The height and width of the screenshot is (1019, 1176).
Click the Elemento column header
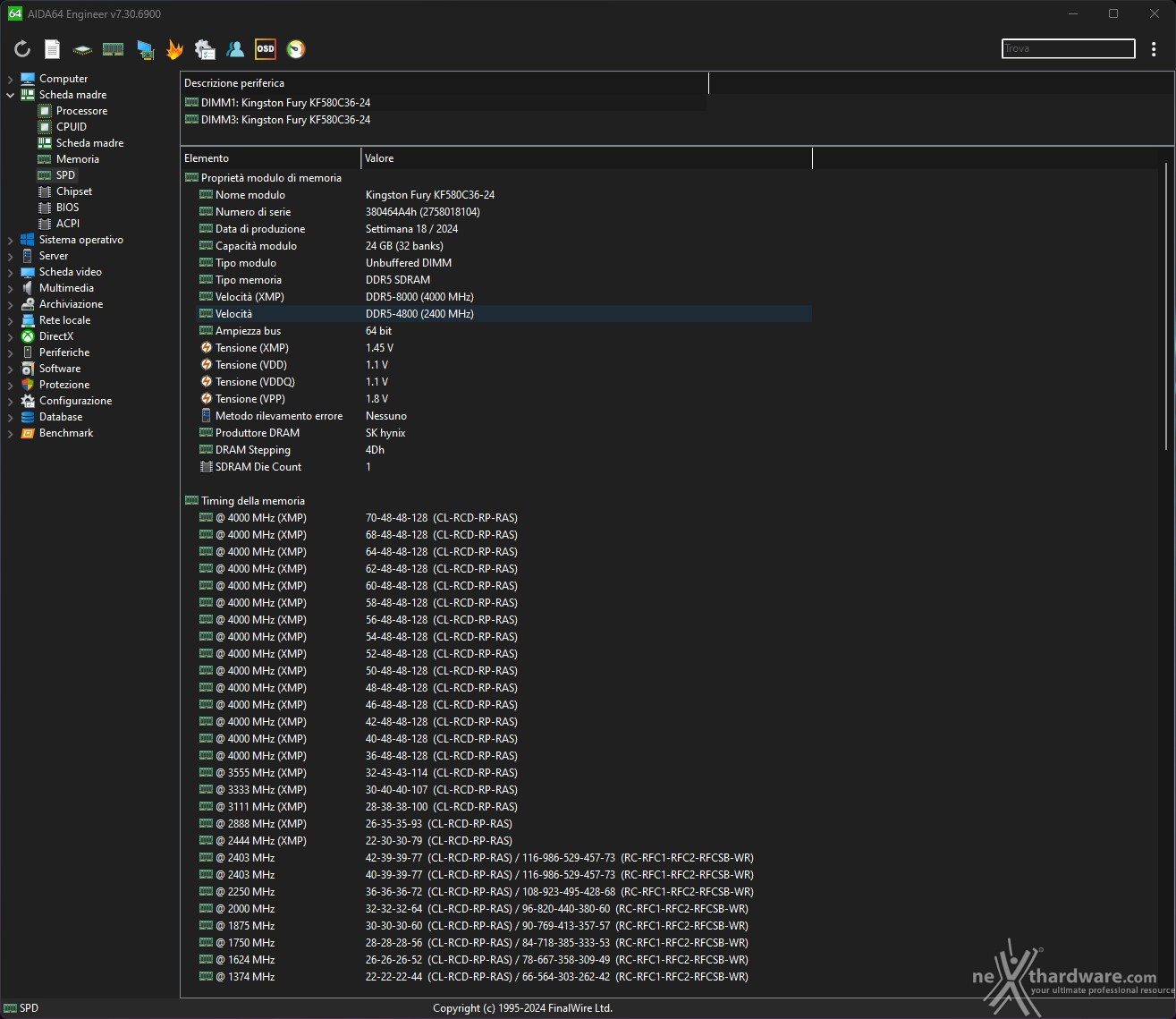(271, 158)
